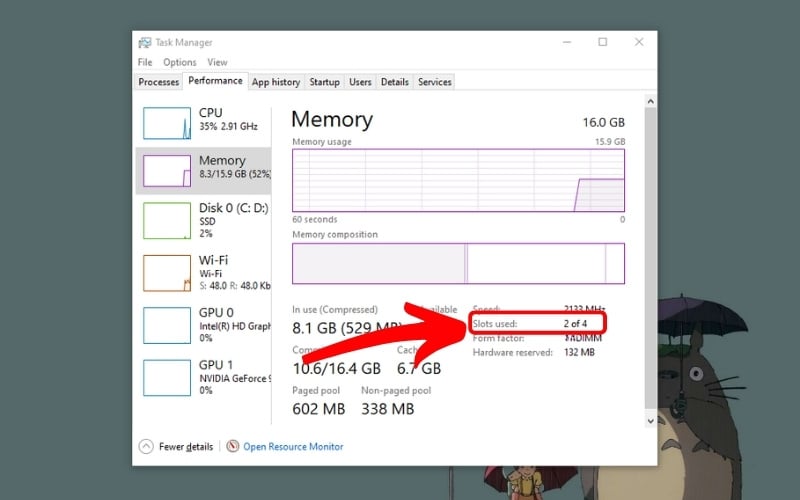Select the GPU 0 graph thumbnail
Viewport: 800px width, 500px height.
[167, 326]
